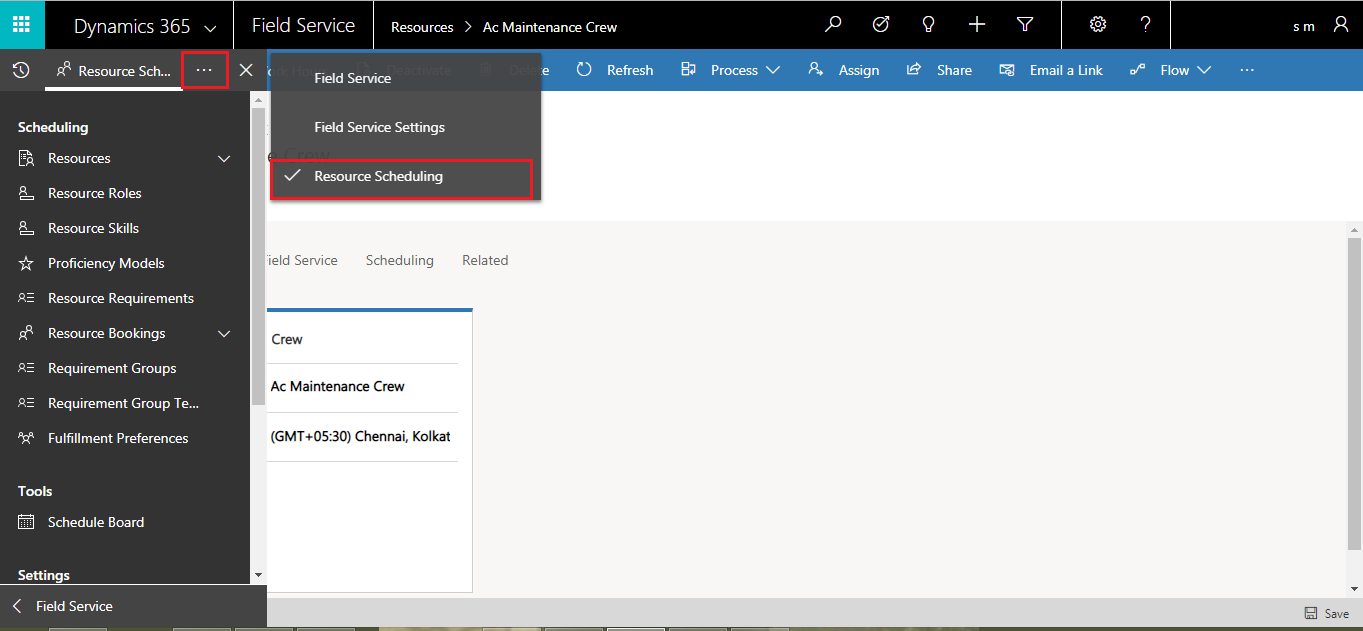Click the Share command

point(939,70)
